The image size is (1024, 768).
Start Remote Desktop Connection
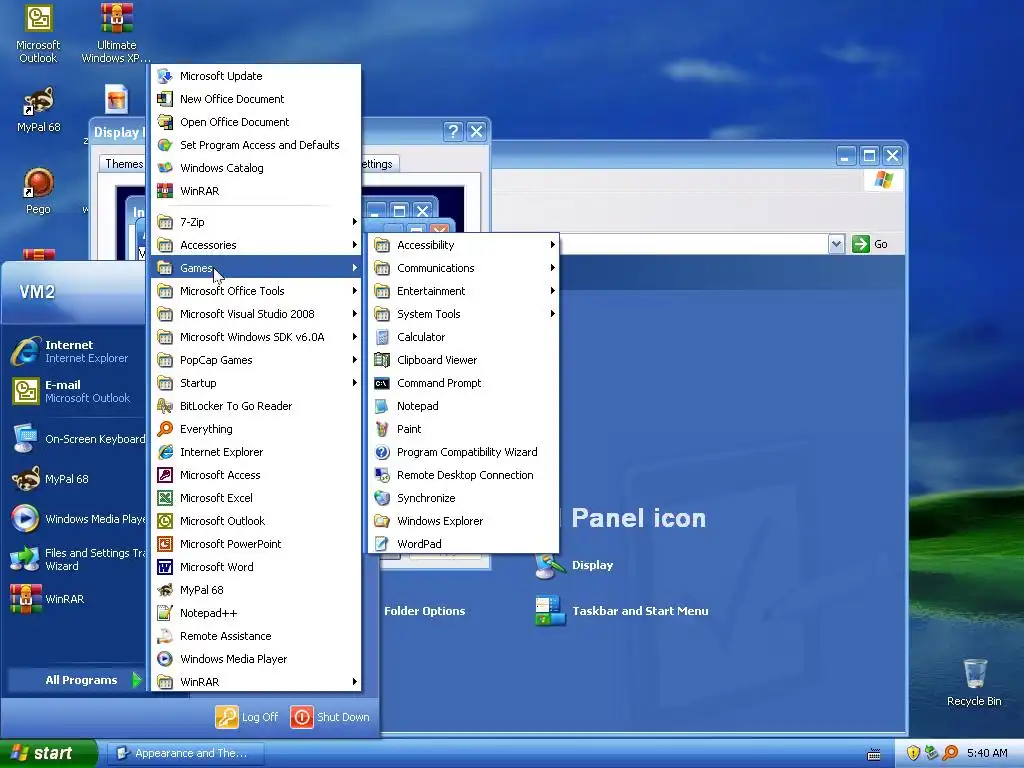coord(464,475)
